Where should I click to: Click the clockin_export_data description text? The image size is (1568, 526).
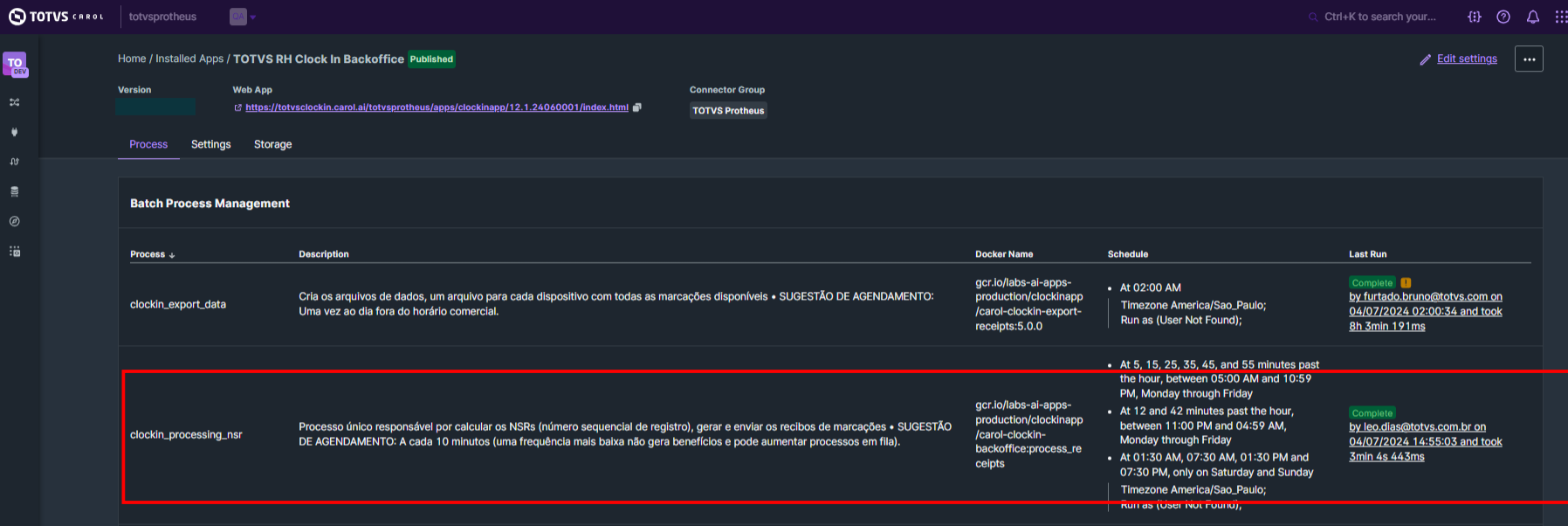[616, 304]
